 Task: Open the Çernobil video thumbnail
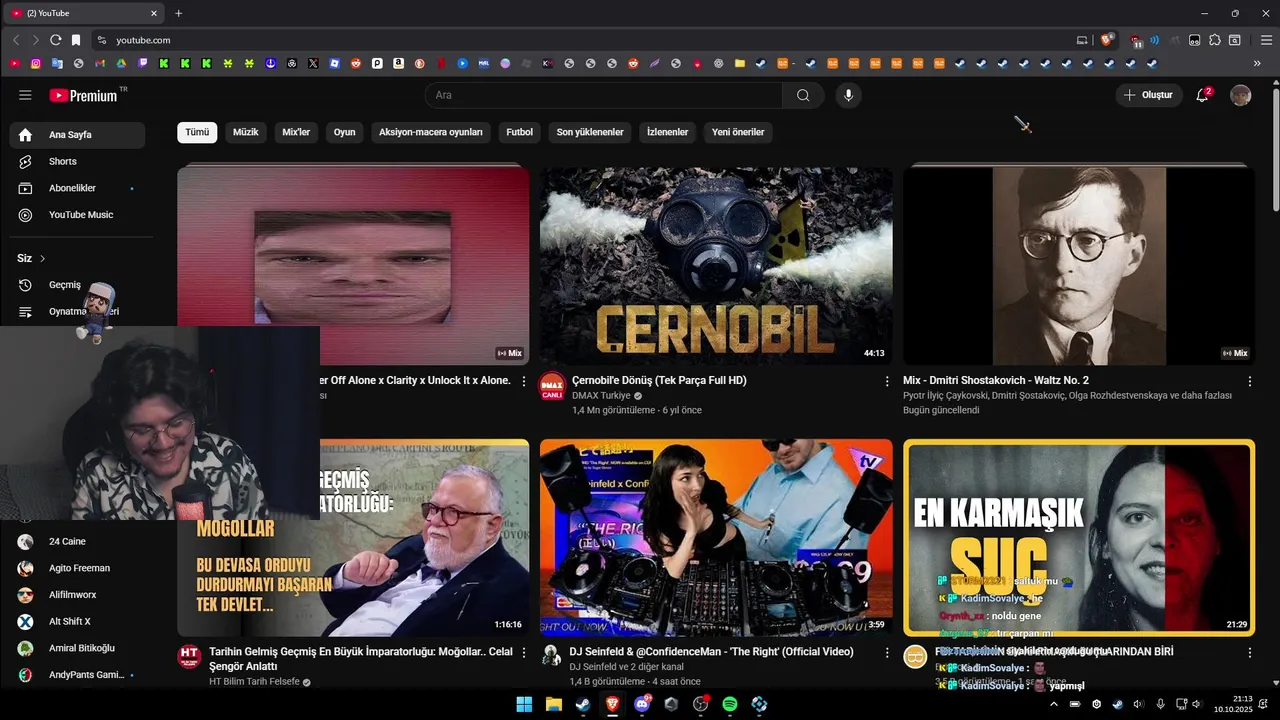[716, 265]
